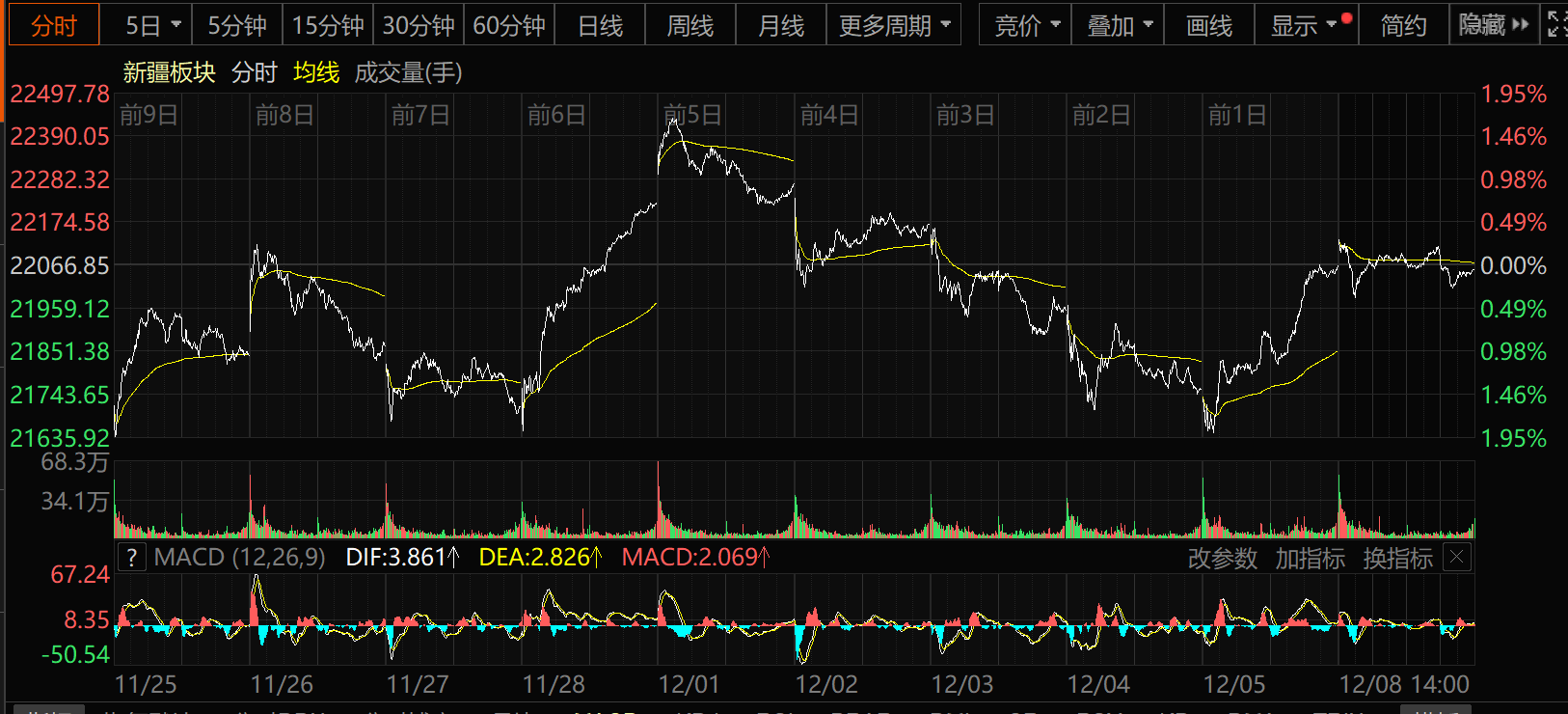Click the 12/01 date marker on timeline
Screen dimensions: 1568x714
click(x=688, y=684)
